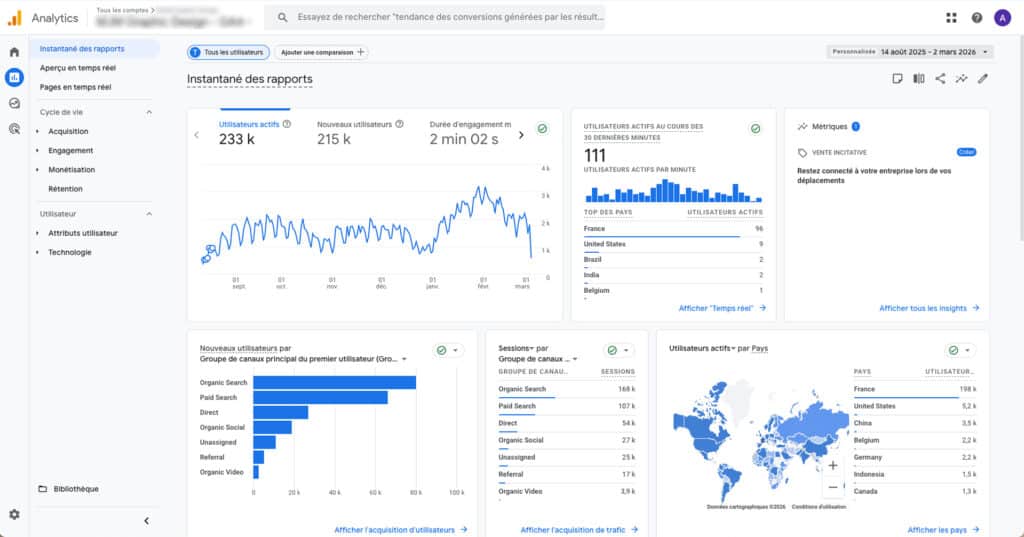
Task: Zoom in on the world map
Action: click(x=833, y=465)
